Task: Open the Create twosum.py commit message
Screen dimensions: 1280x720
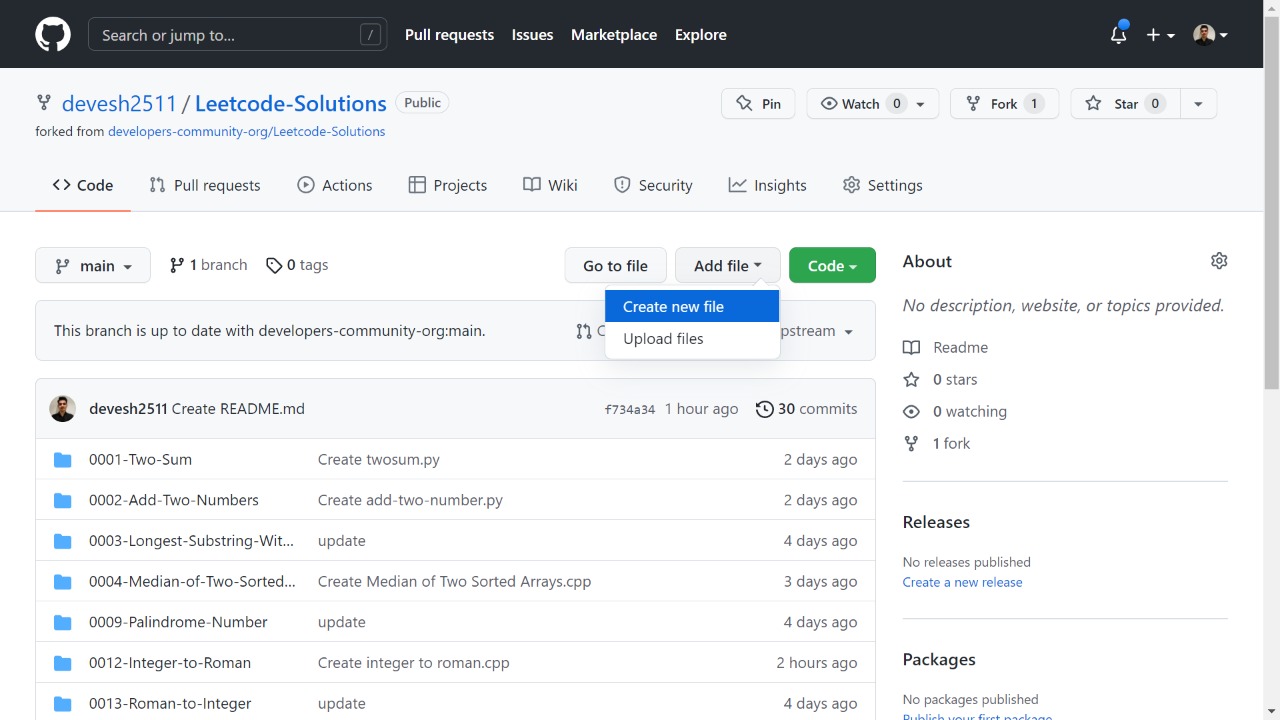Action: pyautogui.click(x=379, y=460)
